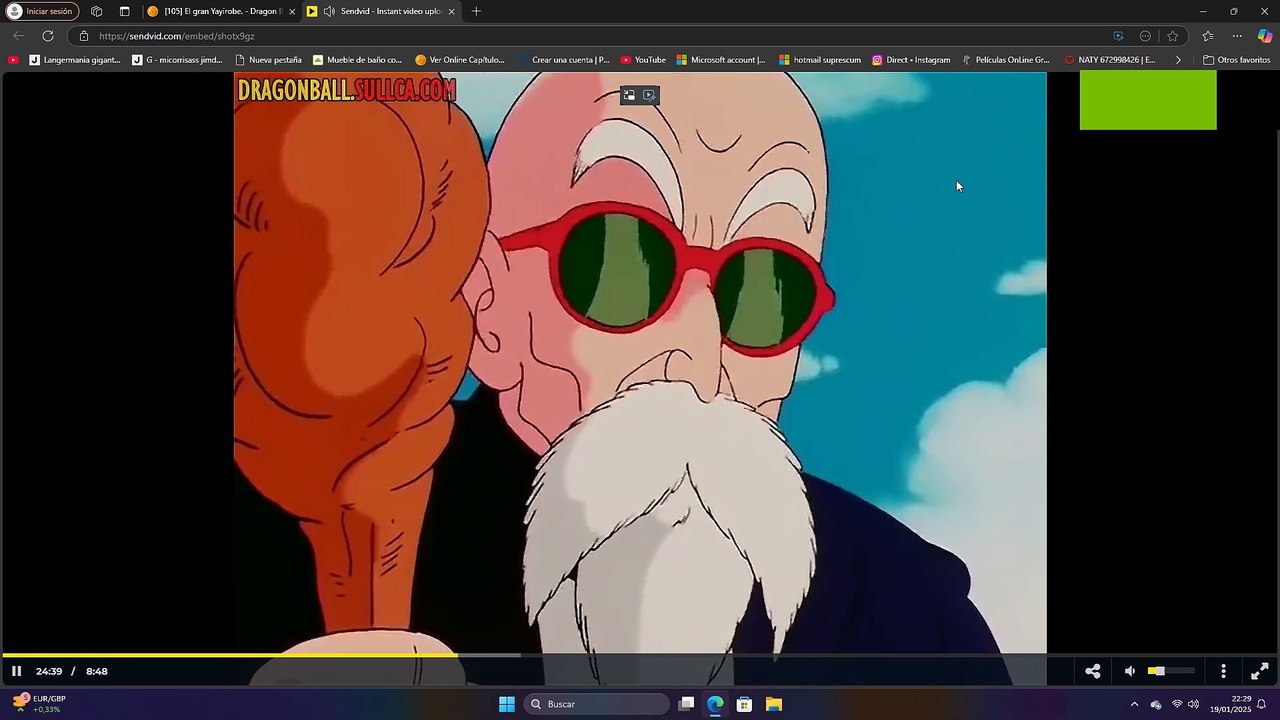The width and height of the screenshot is (1280, 720).
Task: Open Direct • Instagram bookmark
Action: [x=910, y=60]
